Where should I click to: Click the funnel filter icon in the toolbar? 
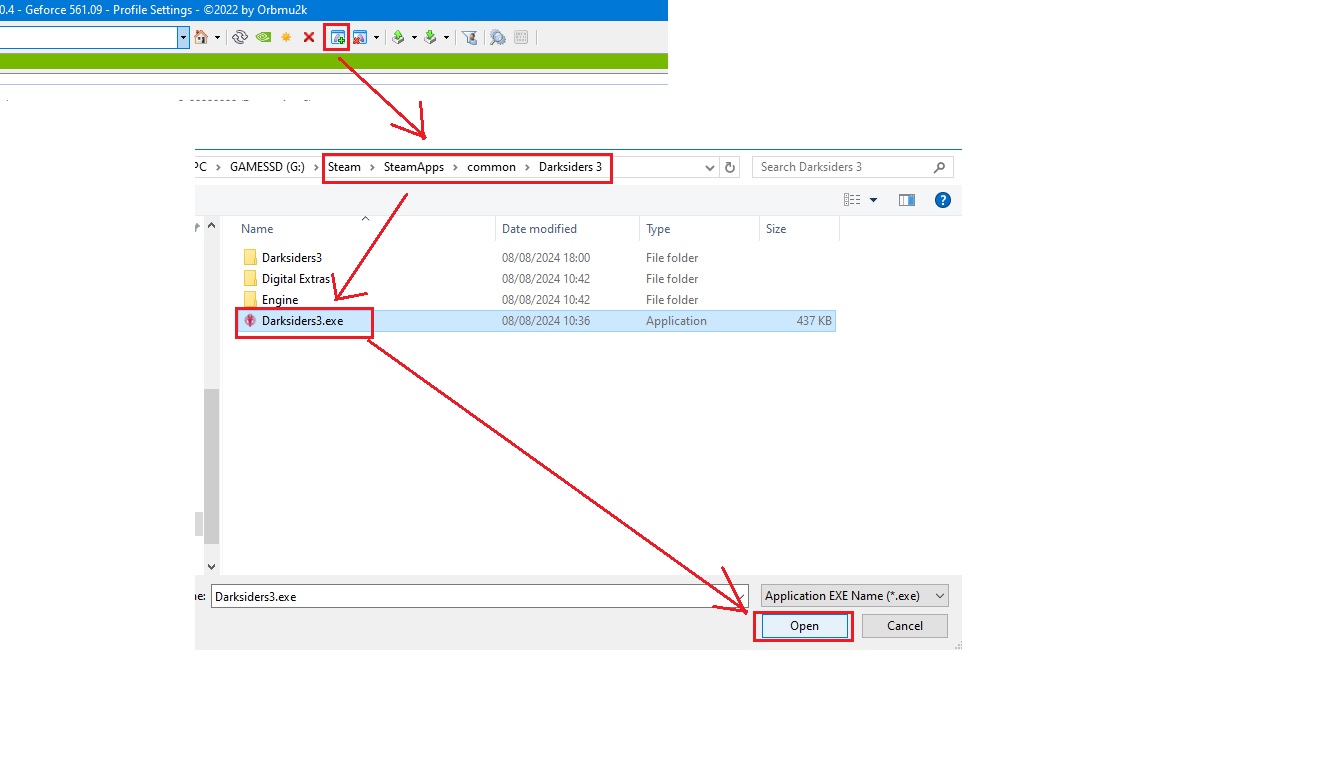coord(469,37)
